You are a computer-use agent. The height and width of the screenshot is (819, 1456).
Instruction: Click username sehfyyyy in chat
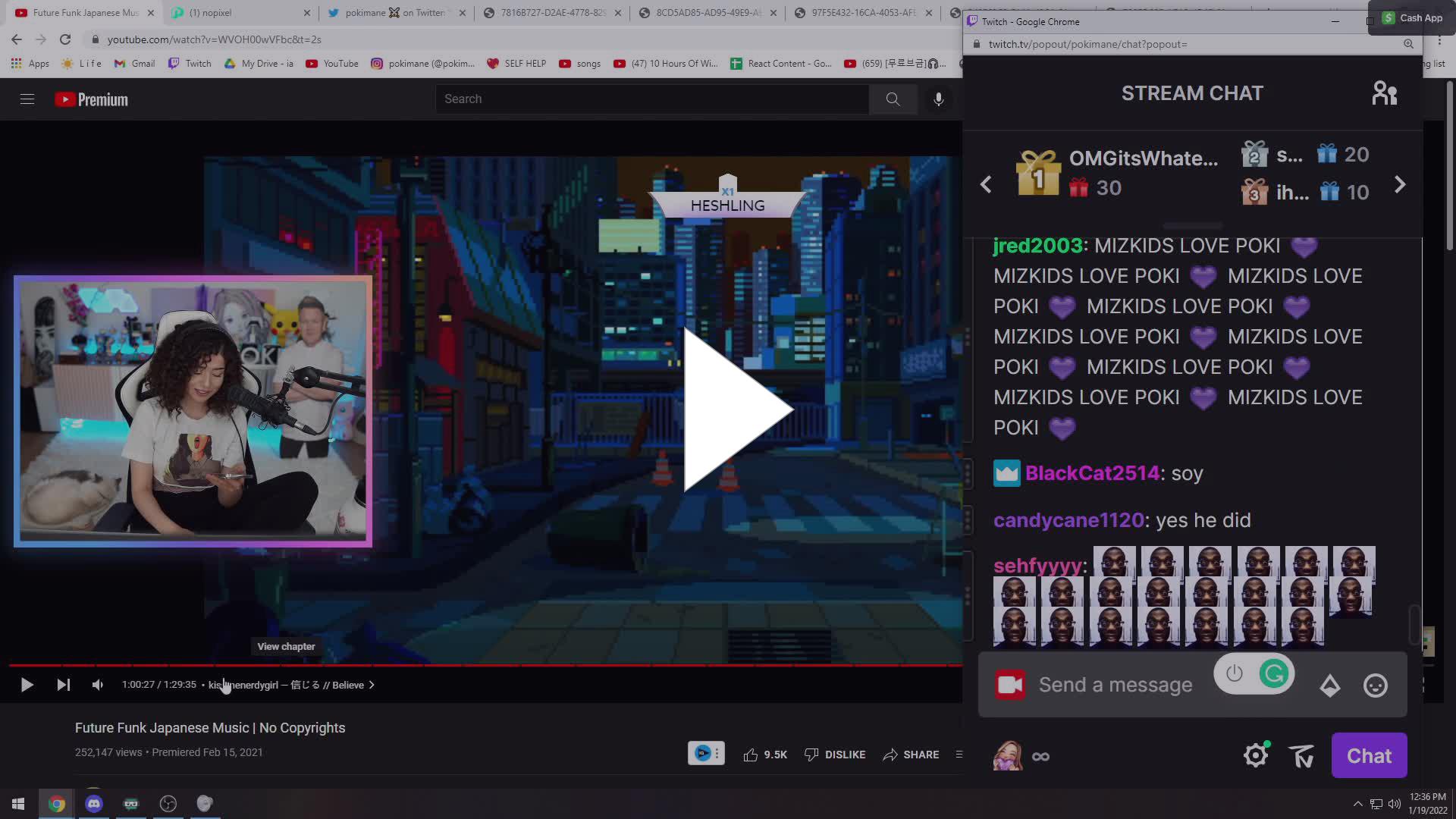[x=1037, y=566]
